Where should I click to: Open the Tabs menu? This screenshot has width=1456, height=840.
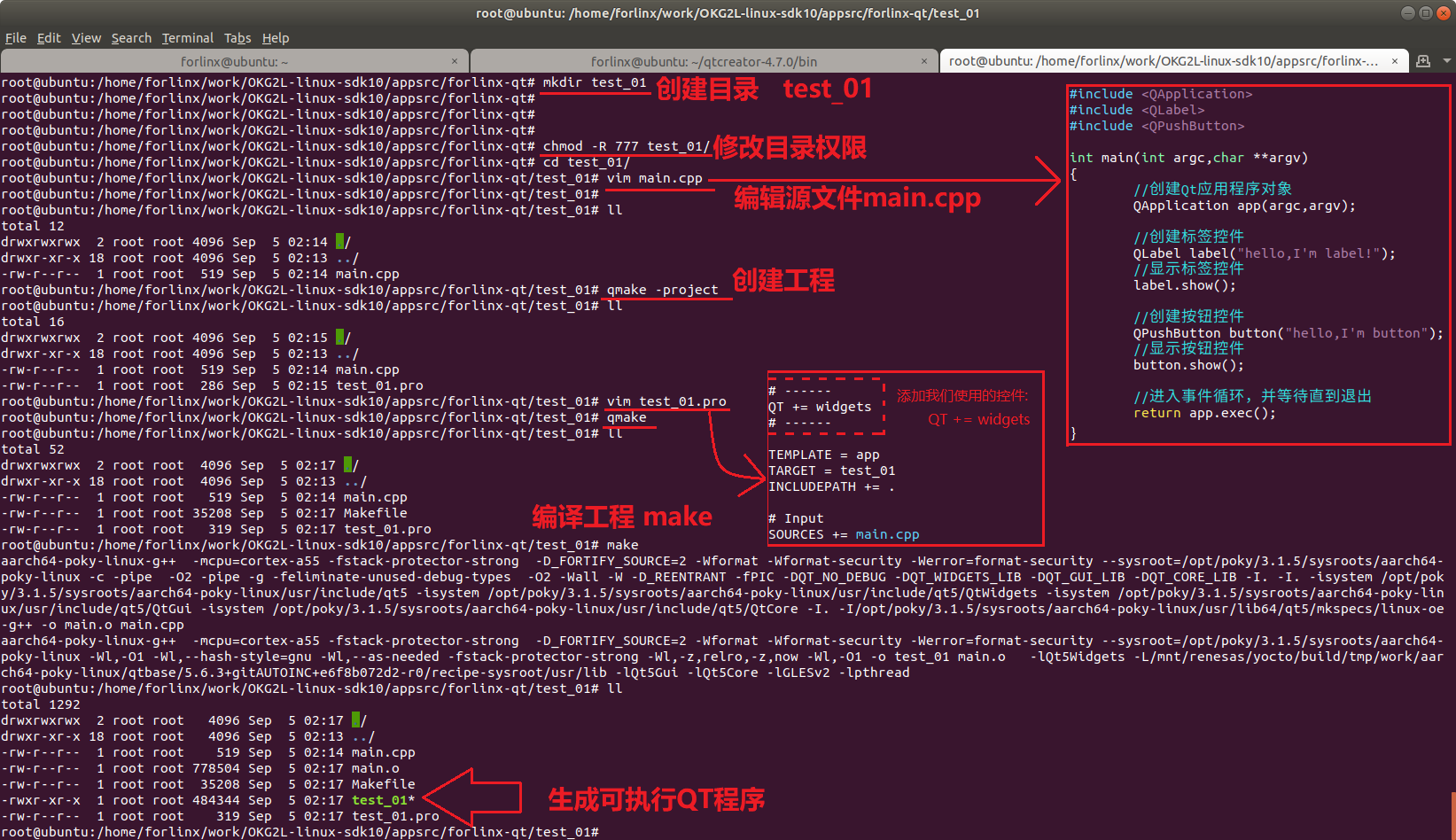(x=237, y=38)
